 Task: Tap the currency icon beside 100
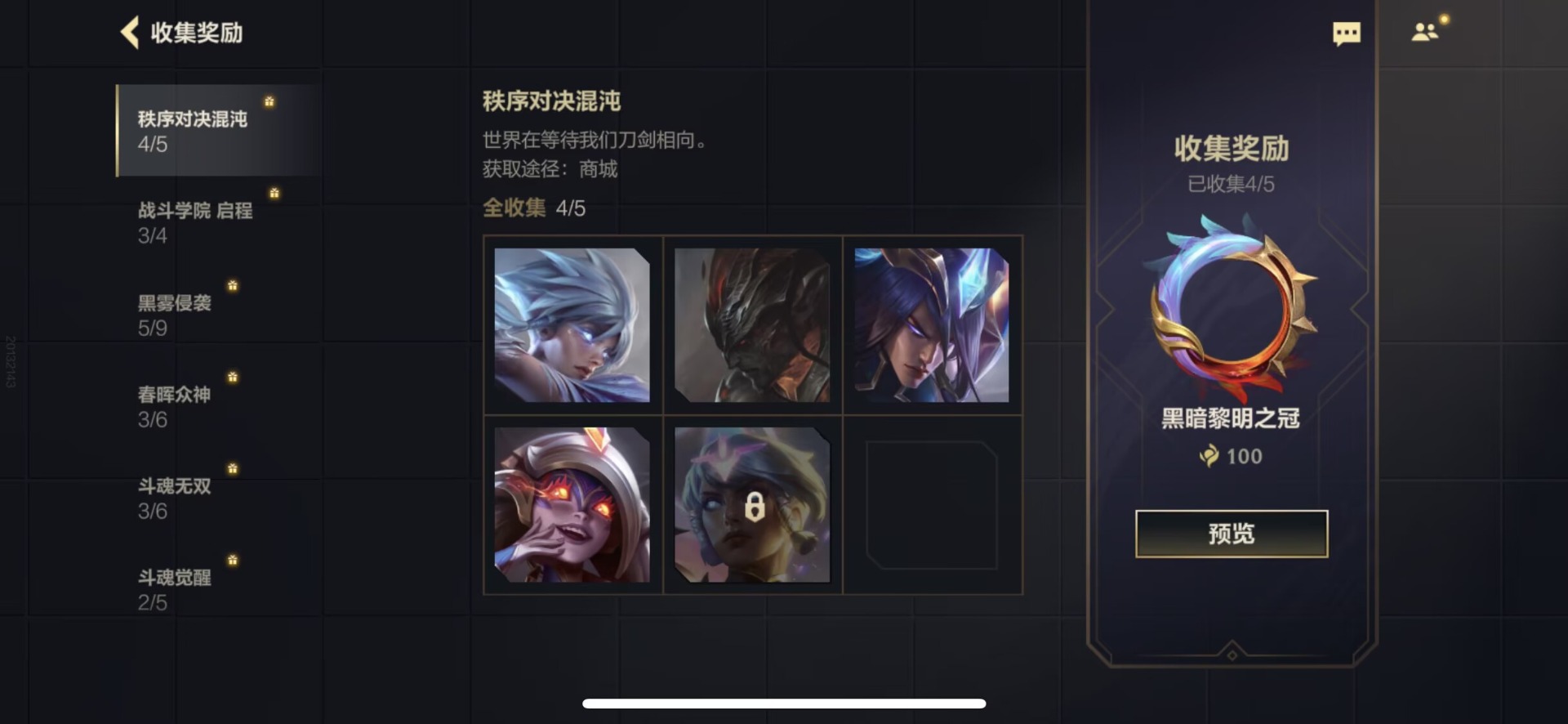[1209, 456]
